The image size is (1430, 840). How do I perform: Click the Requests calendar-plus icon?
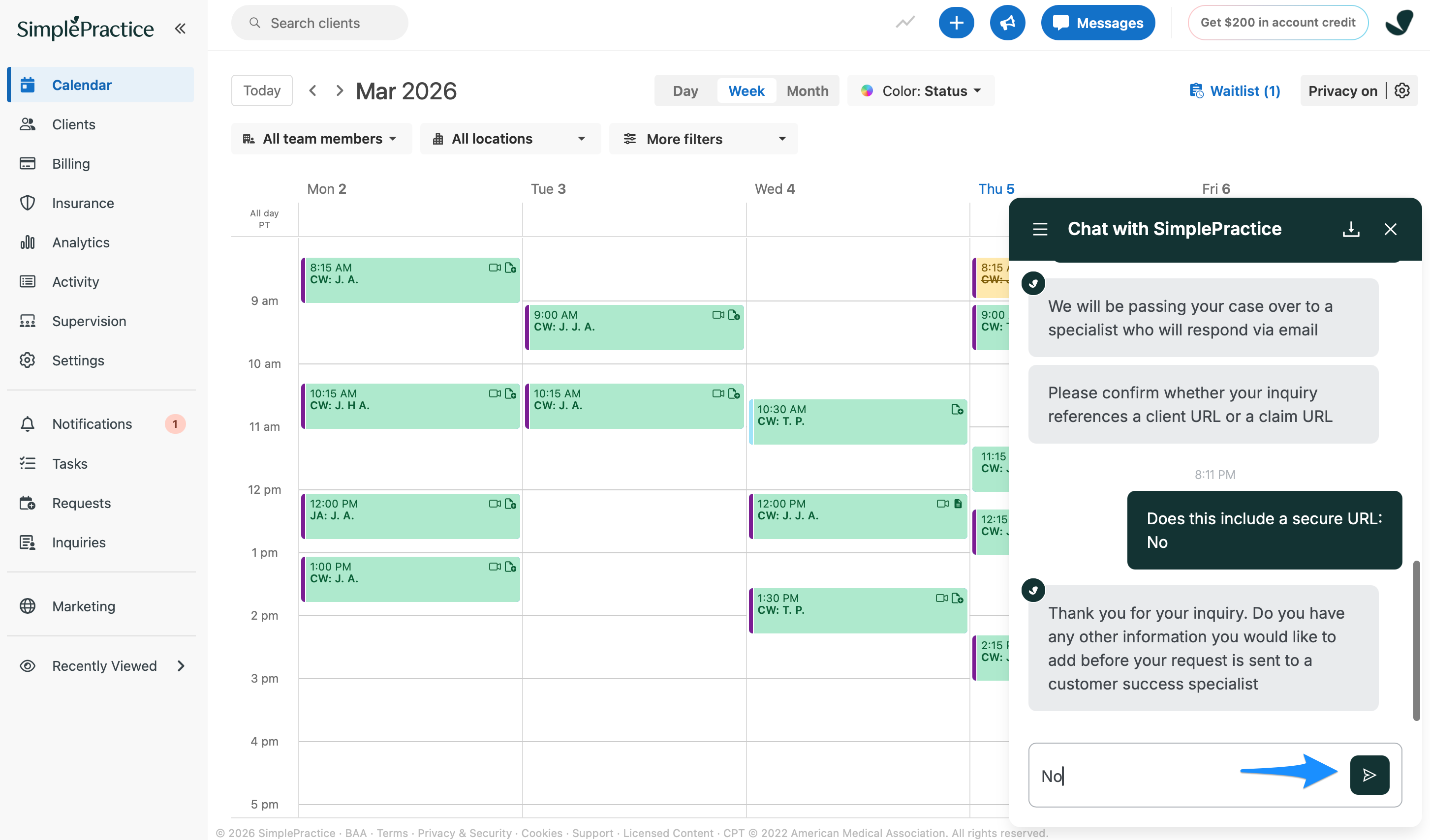pos(27,503)
